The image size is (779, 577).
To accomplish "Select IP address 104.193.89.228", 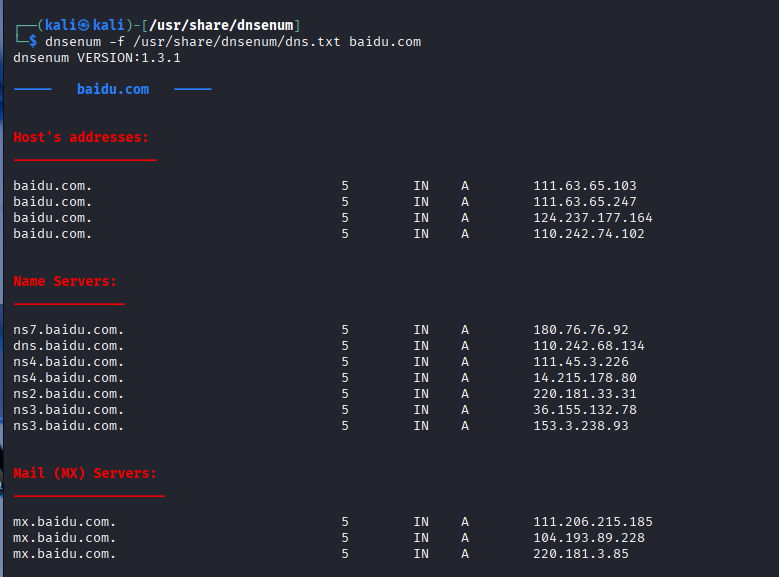I will (589, 538).
